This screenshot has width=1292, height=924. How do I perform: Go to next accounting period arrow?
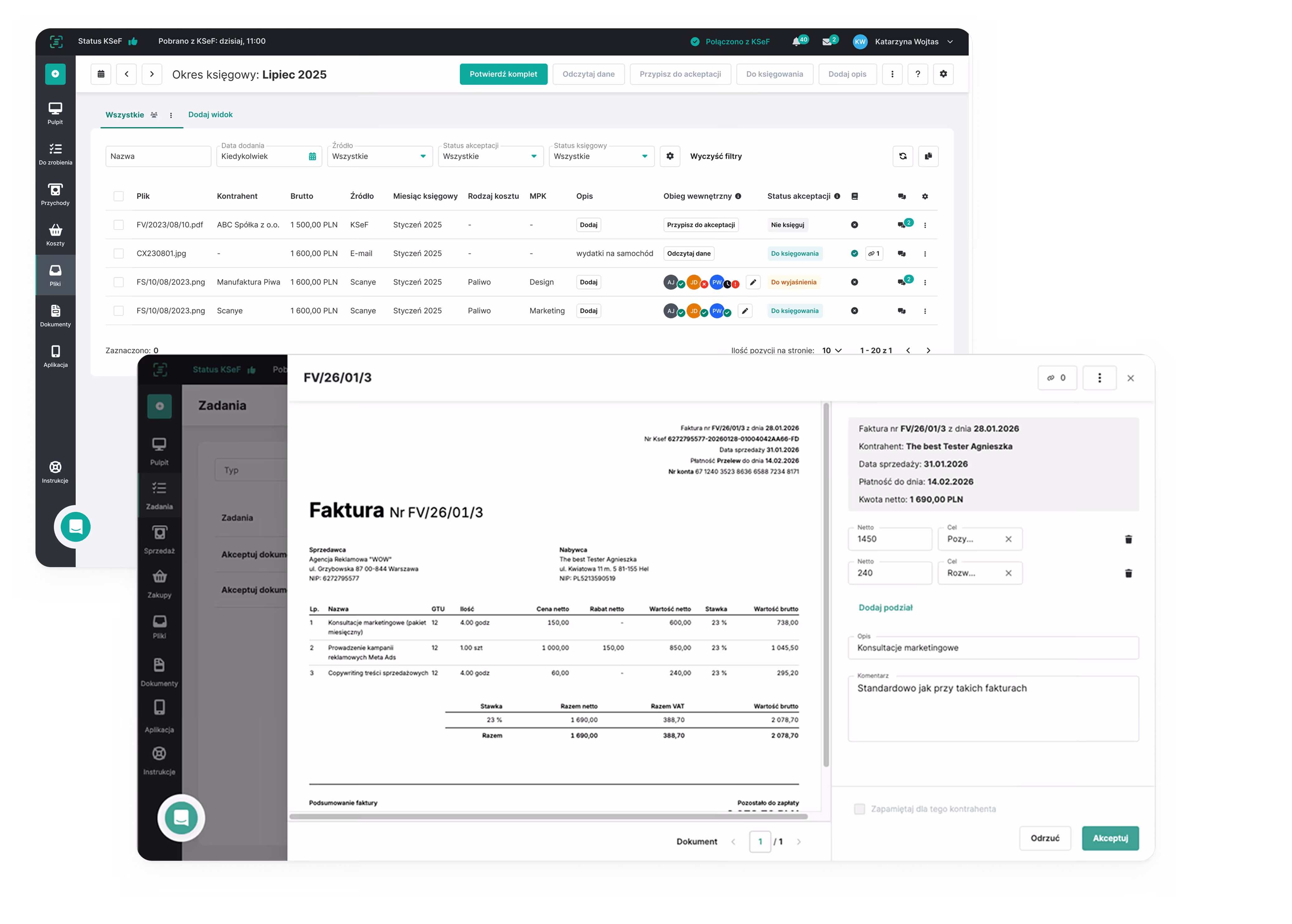coord(152,74)
